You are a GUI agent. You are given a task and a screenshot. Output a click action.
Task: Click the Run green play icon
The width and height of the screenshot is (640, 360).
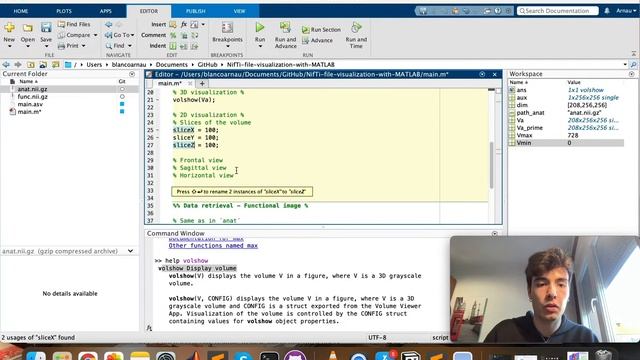pyautogui.click(x=260, y=27)
